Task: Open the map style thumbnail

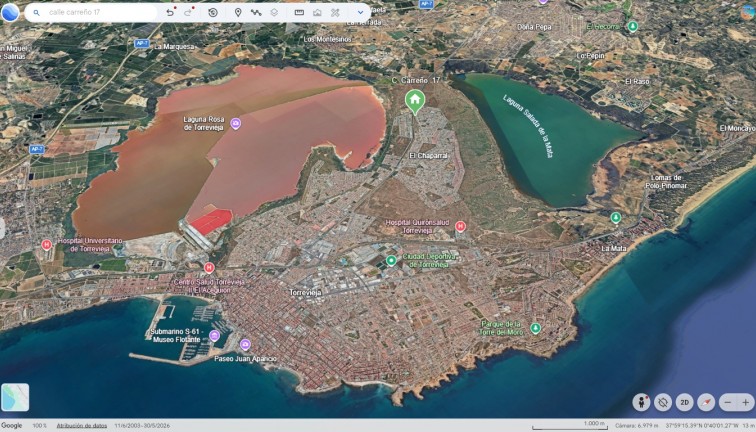Action: (15, 397)
